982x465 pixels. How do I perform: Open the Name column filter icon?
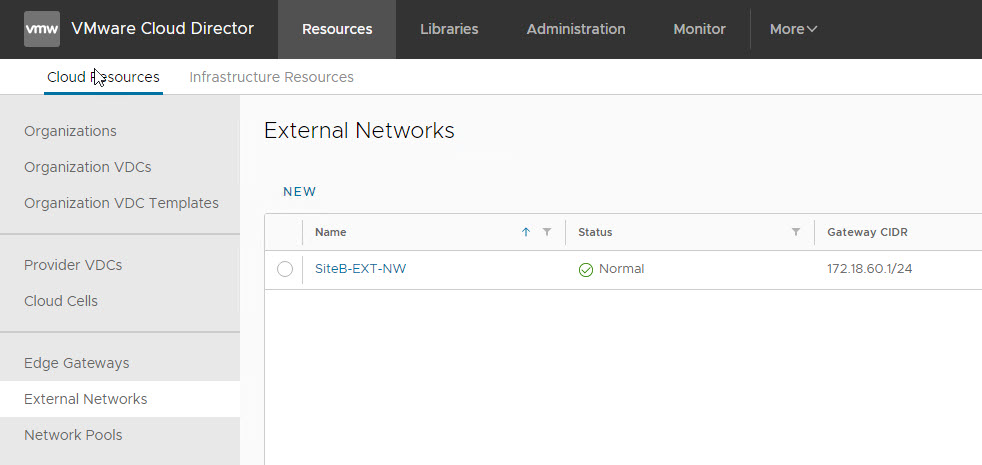pyautogui.click(x=547, y=232)
